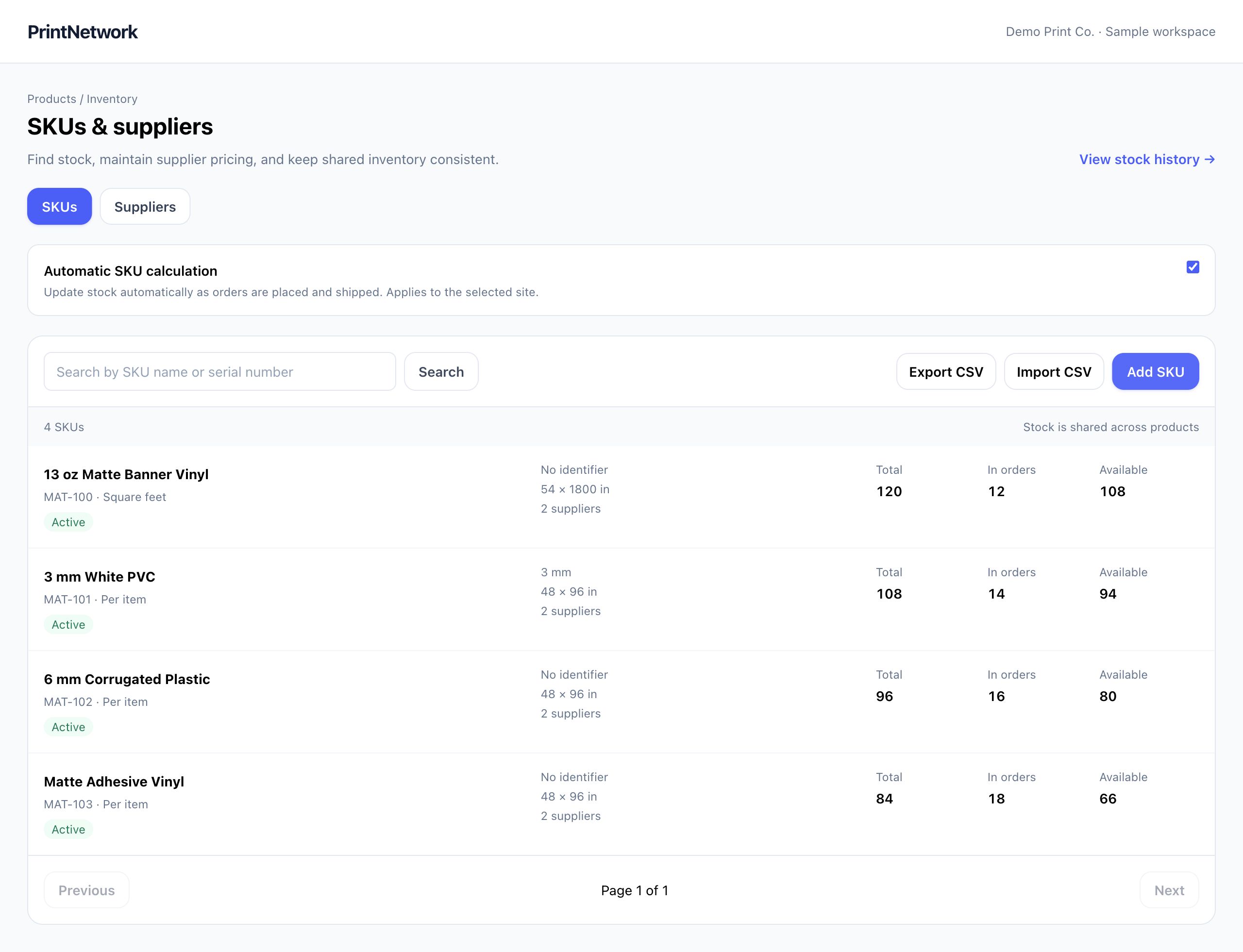Open the PrintNetwork logo link
The width and height of the screenshot is (1243, 952).
[82, 32]
